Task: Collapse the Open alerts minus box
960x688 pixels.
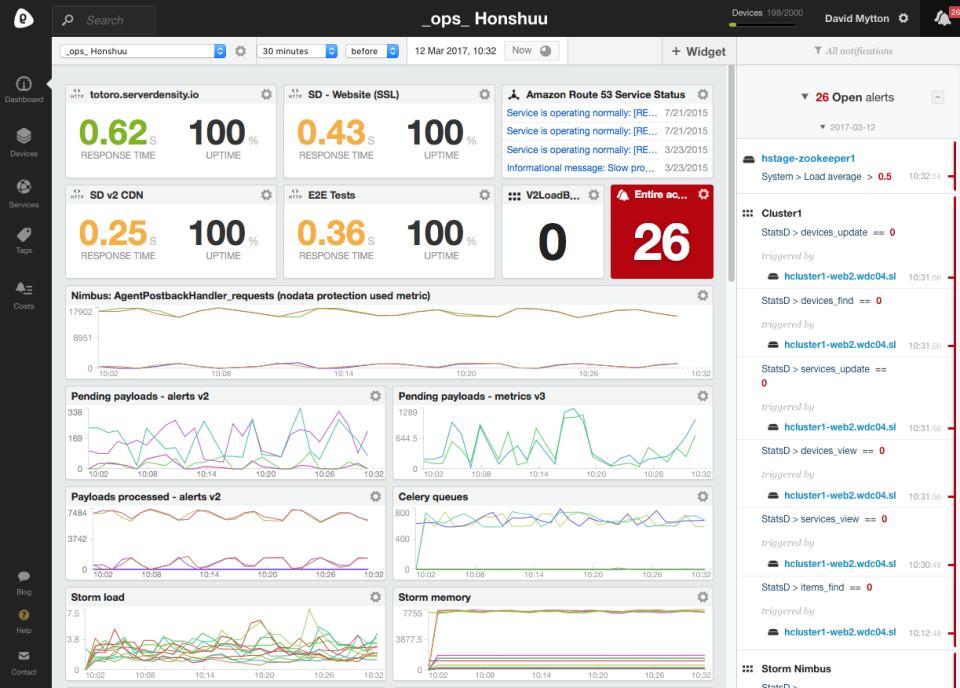Action: [937, 97]
